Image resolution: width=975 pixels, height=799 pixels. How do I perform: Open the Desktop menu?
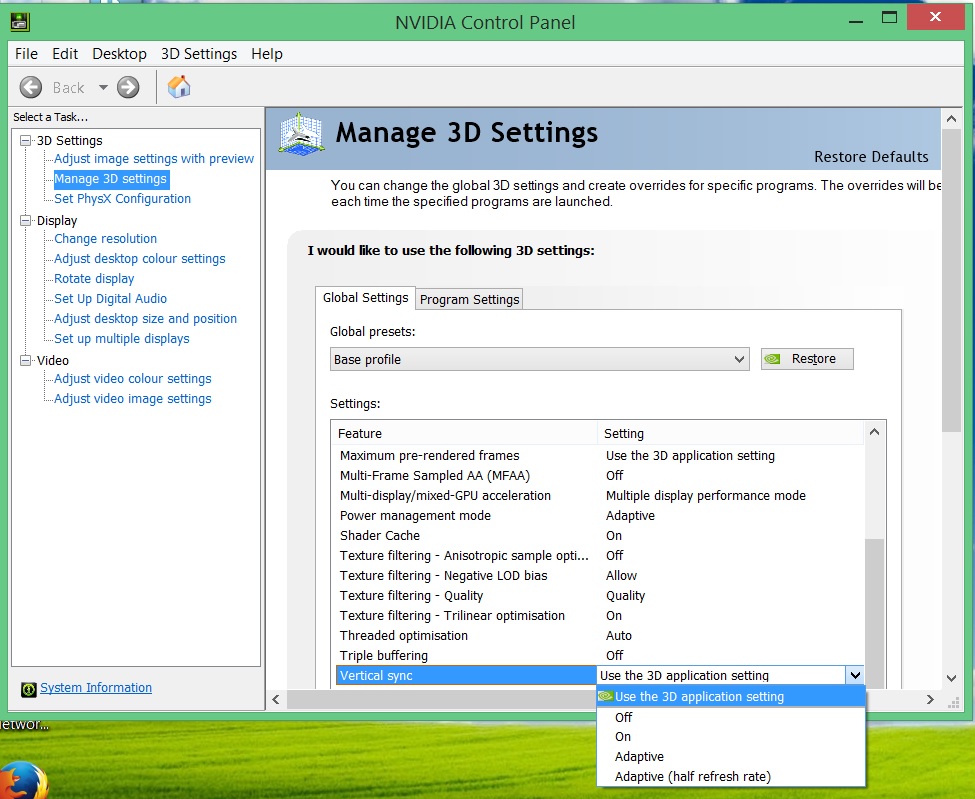click(119, 54)
